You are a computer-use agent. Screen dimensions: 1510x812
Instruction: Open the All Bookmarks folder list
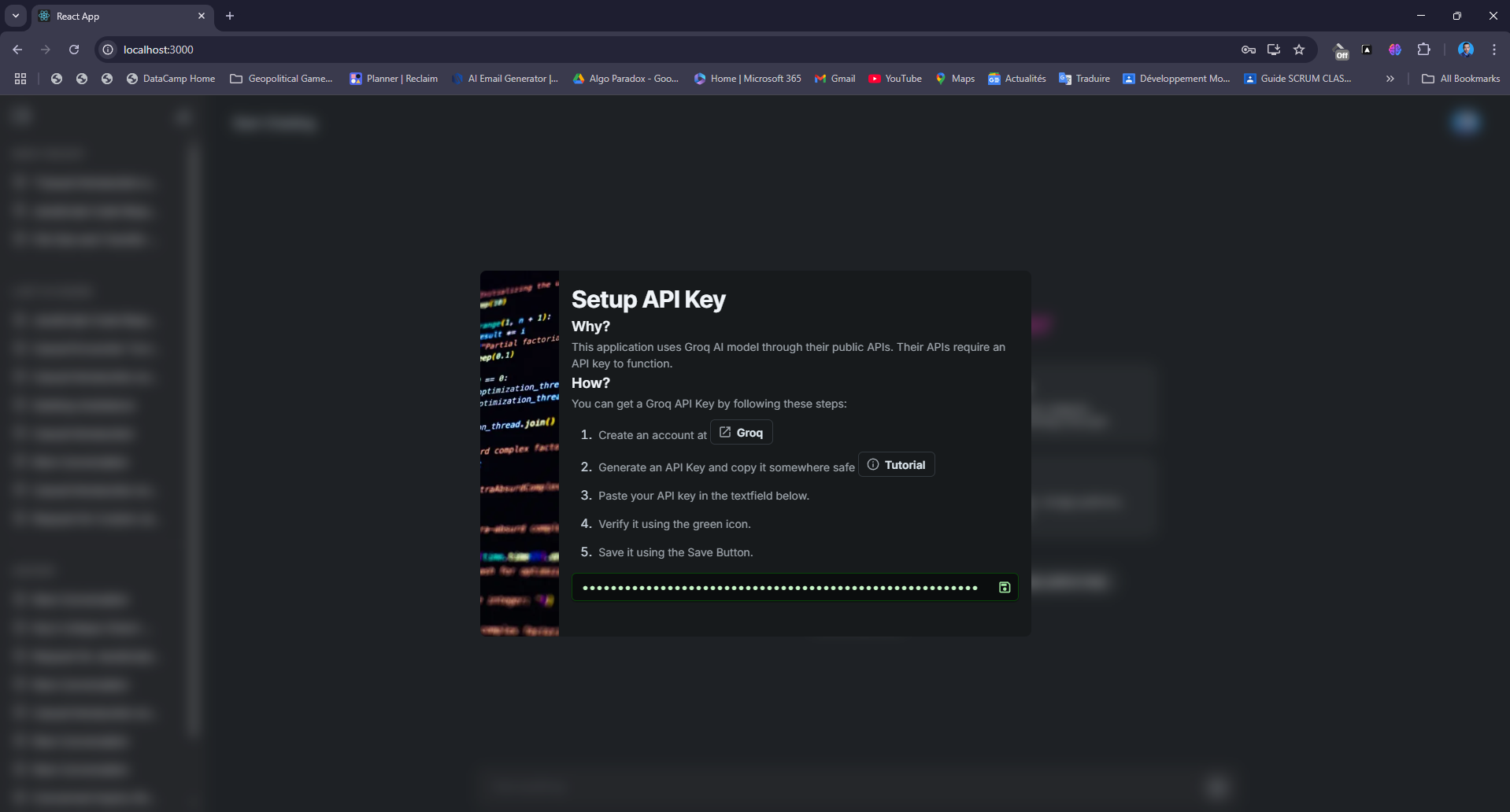tap(1461, 78)
